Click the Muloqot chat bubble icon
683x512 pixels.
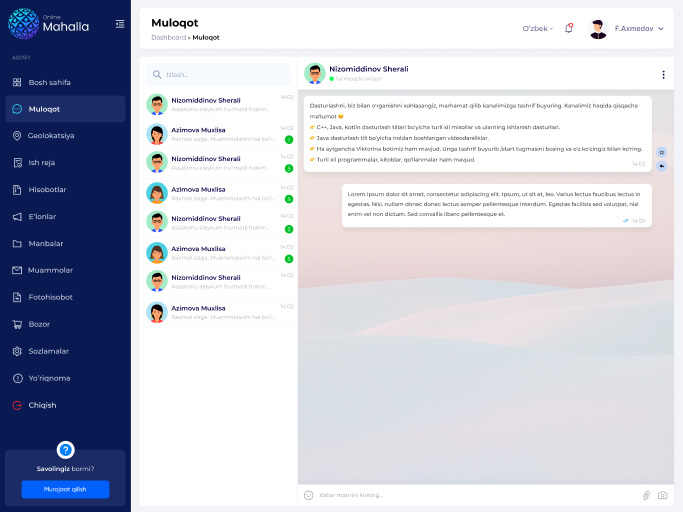17,109
